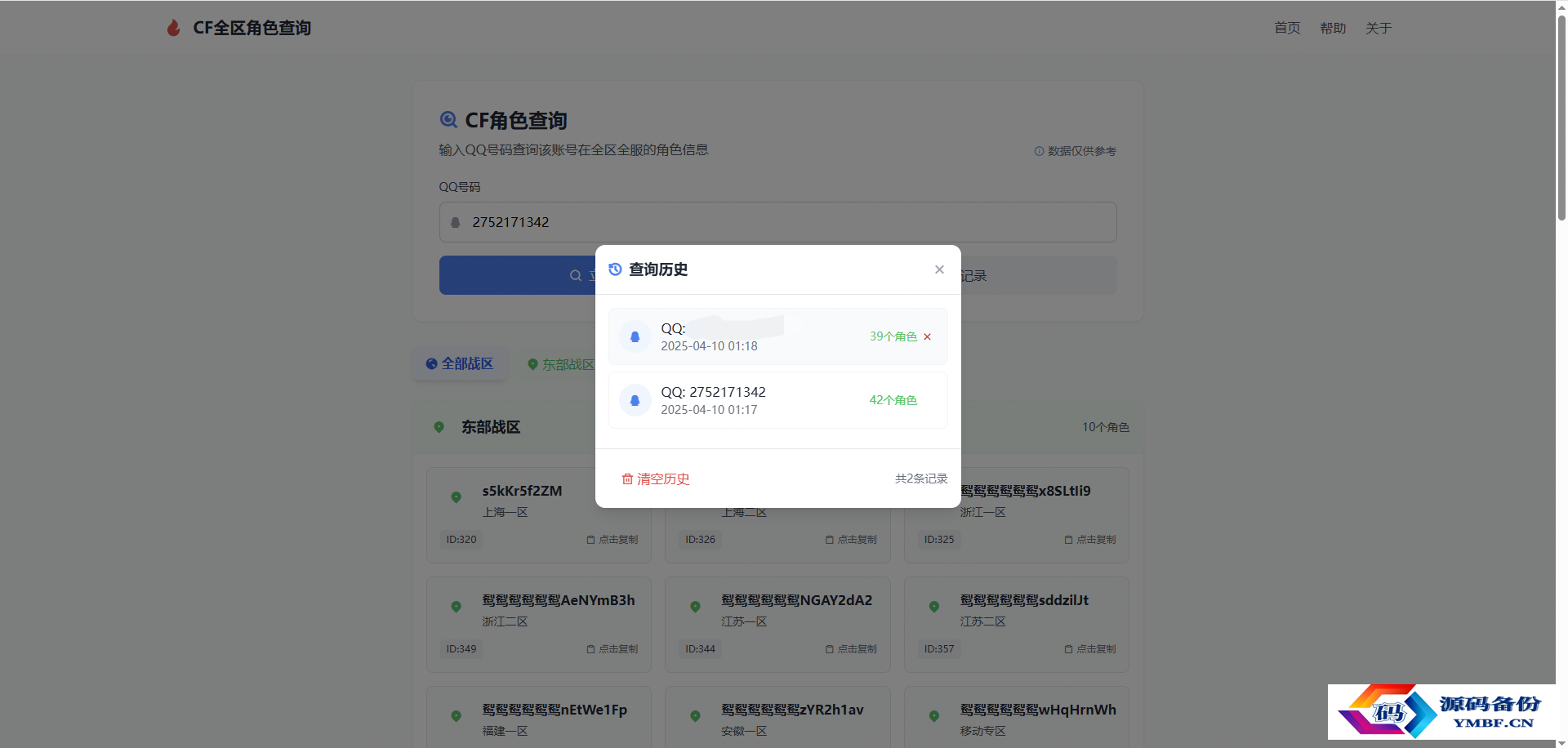
Task: Click the history clock icon in dialog header
Action: (616, 269)
